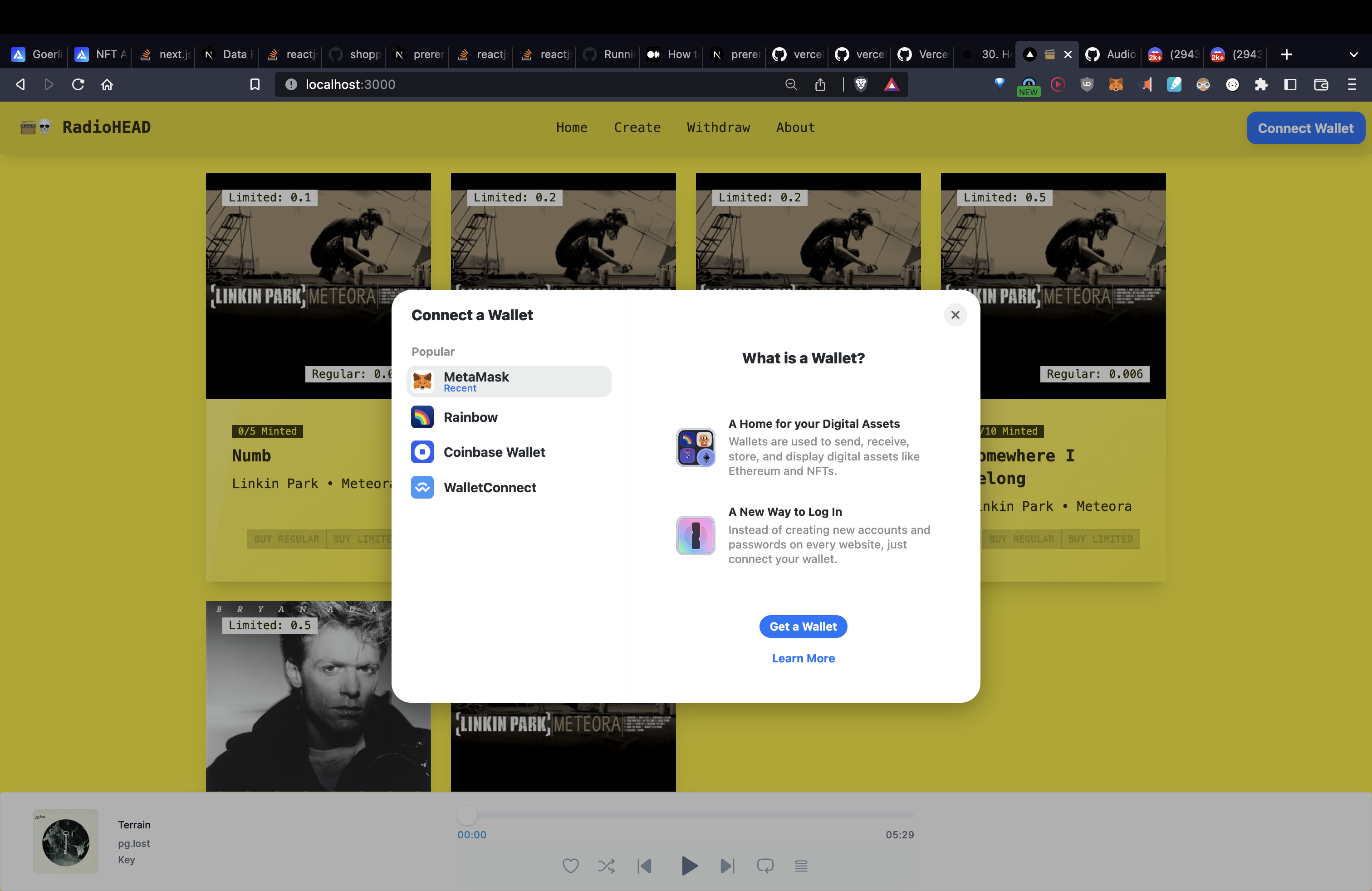1372x891 pixels.
Task: Toggle shuffle in the music player
Action: pyautogui.click(x=606, y=865)
